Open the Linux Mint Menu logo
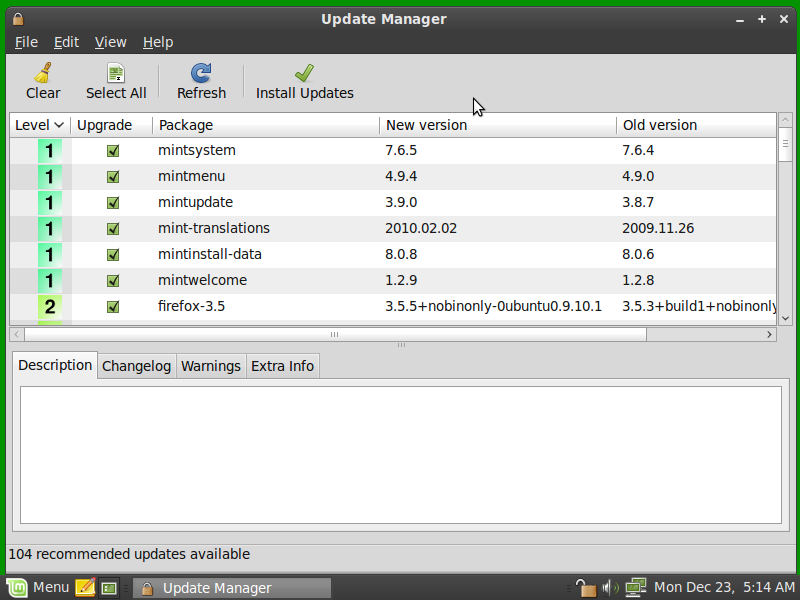Screen dimensions: 800x600 point(17,588)
